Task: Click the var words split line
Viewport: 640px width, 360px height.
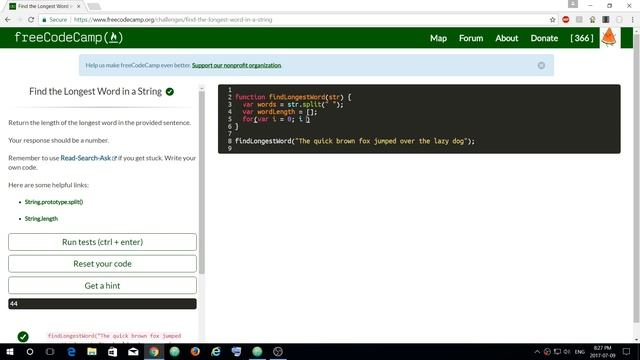Action: click(x=293, y=104)
